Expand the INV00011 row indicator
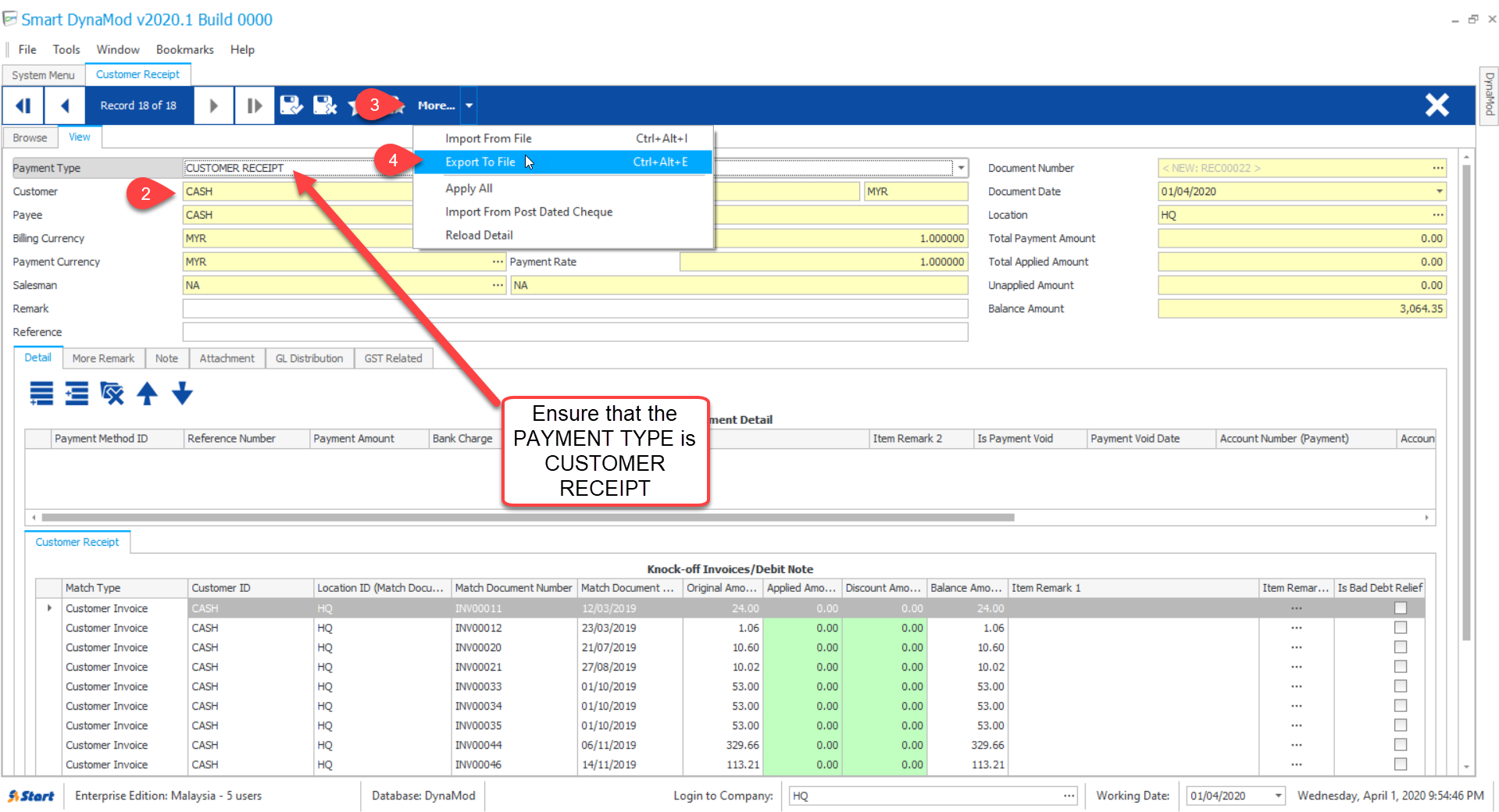This screenshot has height=812, width=1499. pyautogui.click(x=49, y=608)
